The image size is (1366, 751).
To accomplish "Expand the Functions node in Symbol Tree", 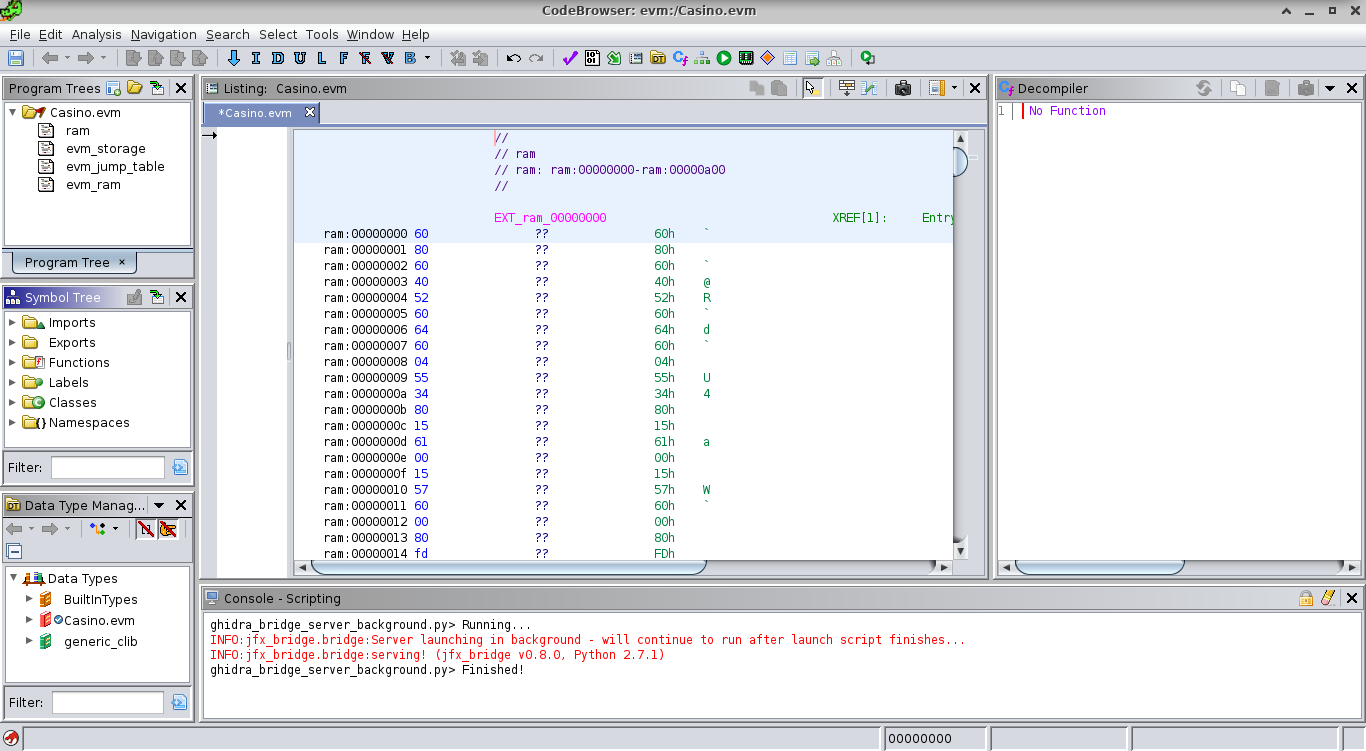I will tap(12, 362).
